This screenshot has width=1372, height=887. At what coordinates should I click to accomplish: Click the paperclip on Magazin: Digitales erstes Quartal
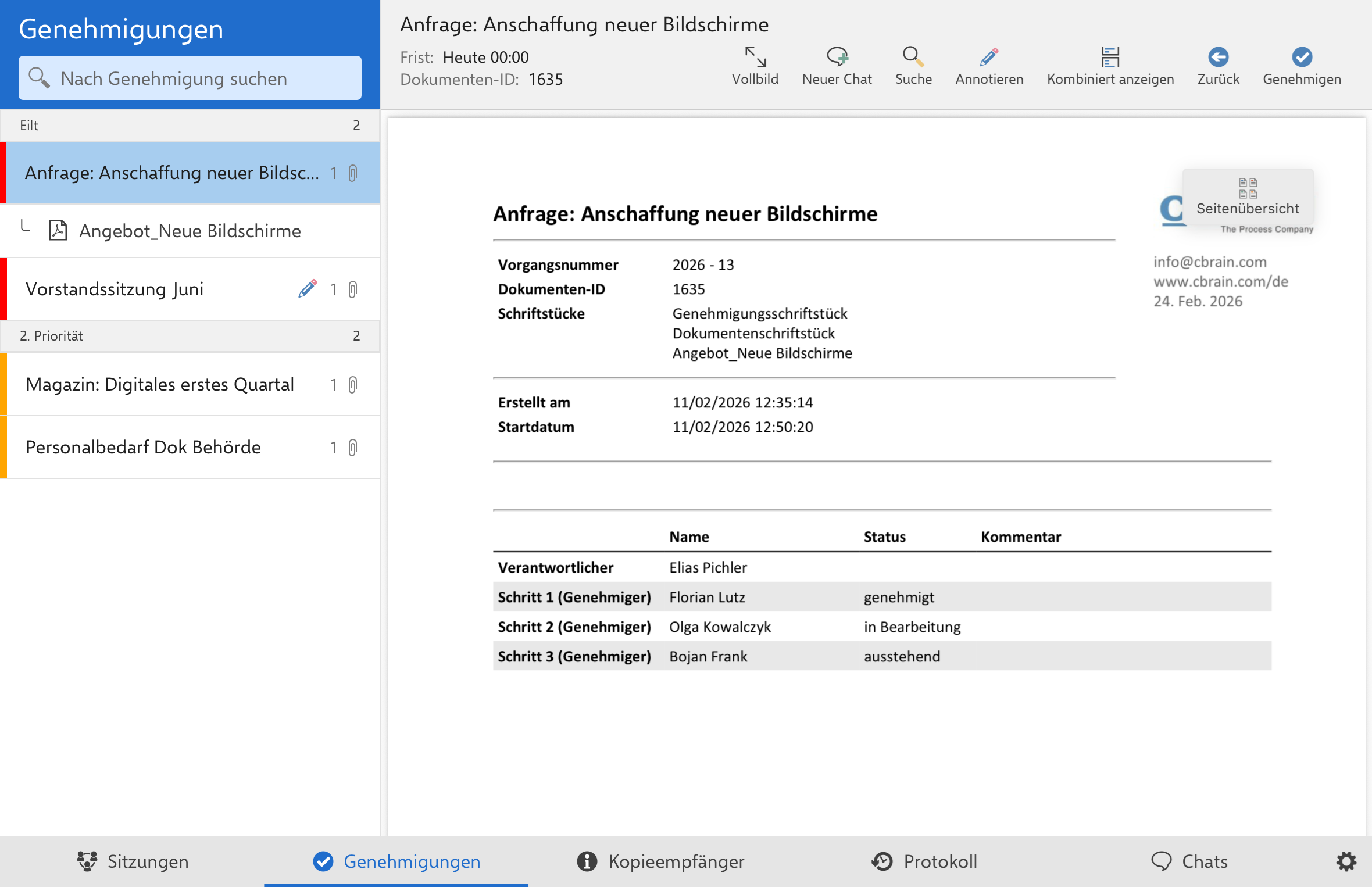tap(353, 384)
